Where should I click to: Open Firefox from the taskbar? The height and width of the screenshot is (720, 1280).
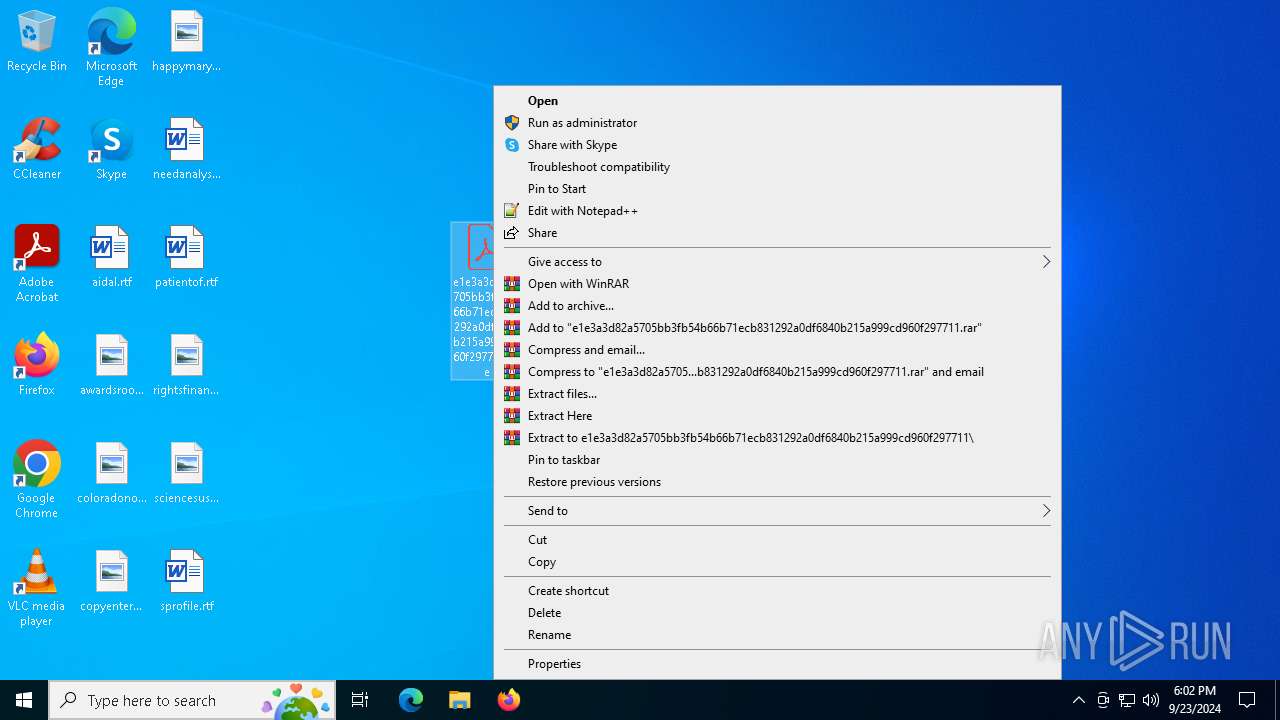coord(509,700)
